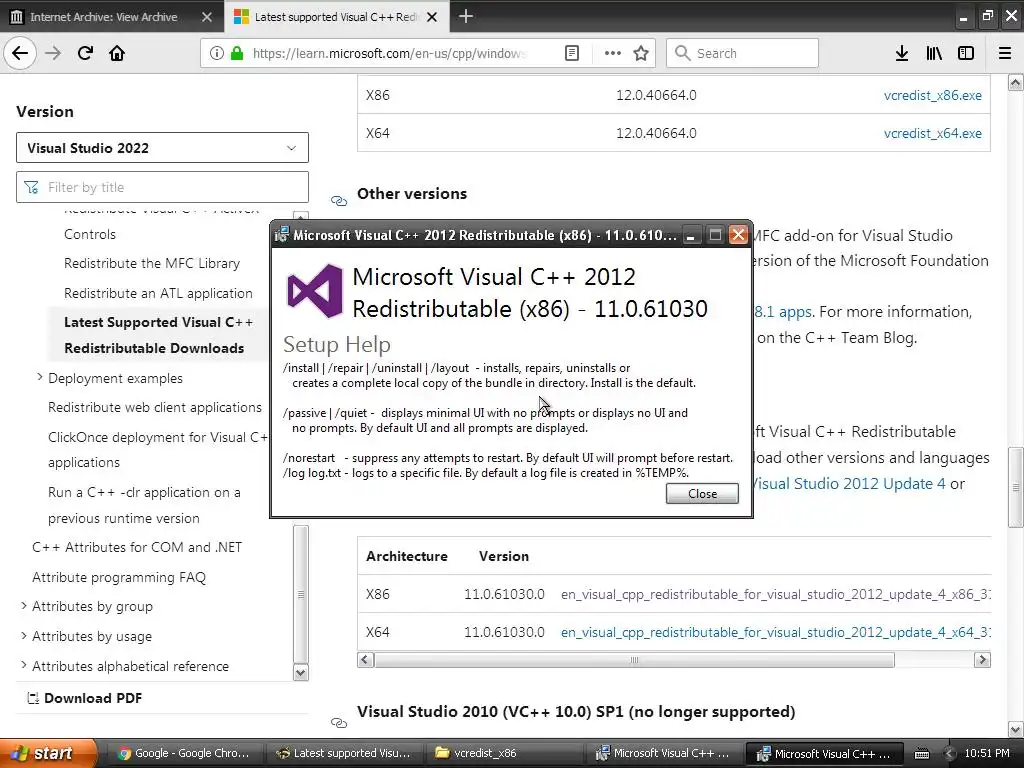Expand Attributes by group node
The height and width of the screenshot is (768, 1024).
coord(24,605)
